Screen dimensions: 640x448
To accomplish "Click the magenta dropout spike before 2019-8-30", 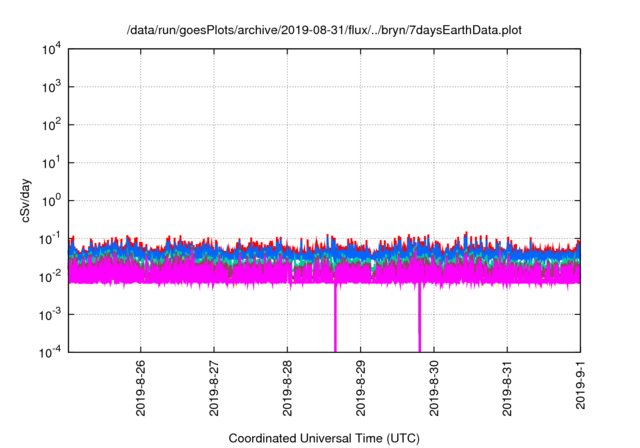I will click(x=420, y=317).
